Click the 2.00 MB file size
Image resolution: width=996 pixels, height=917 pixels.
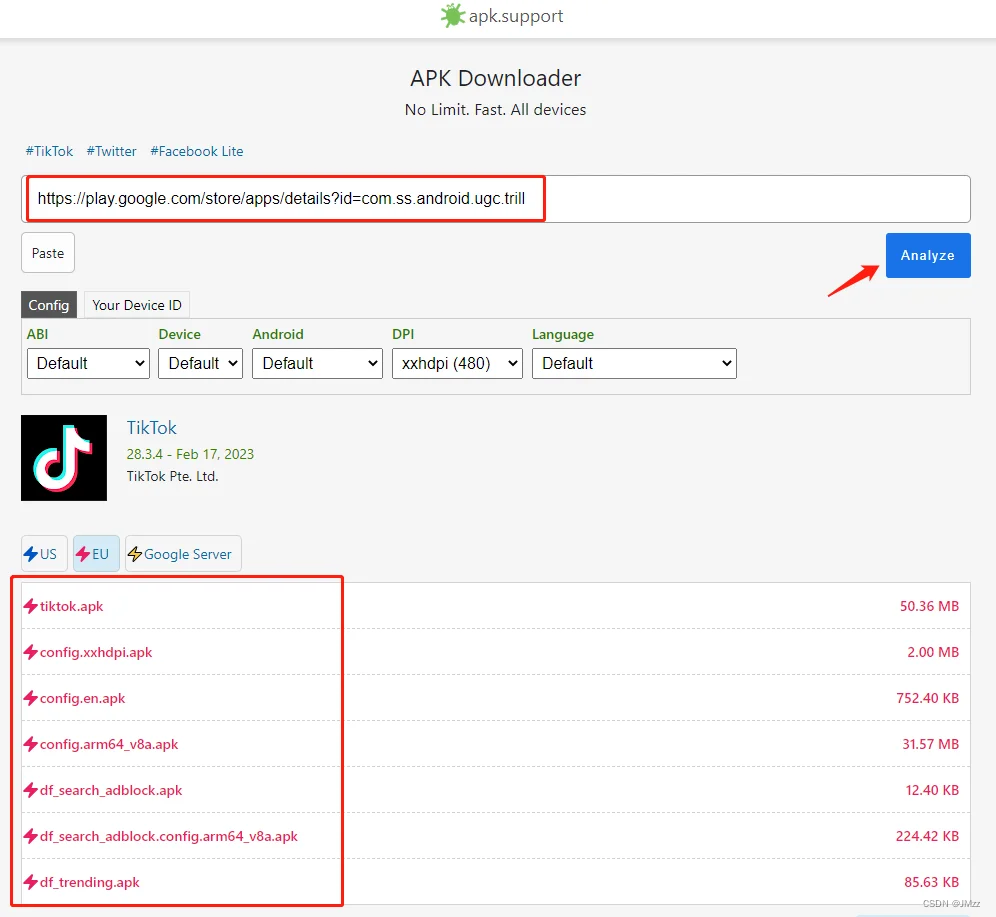point(933,652)
